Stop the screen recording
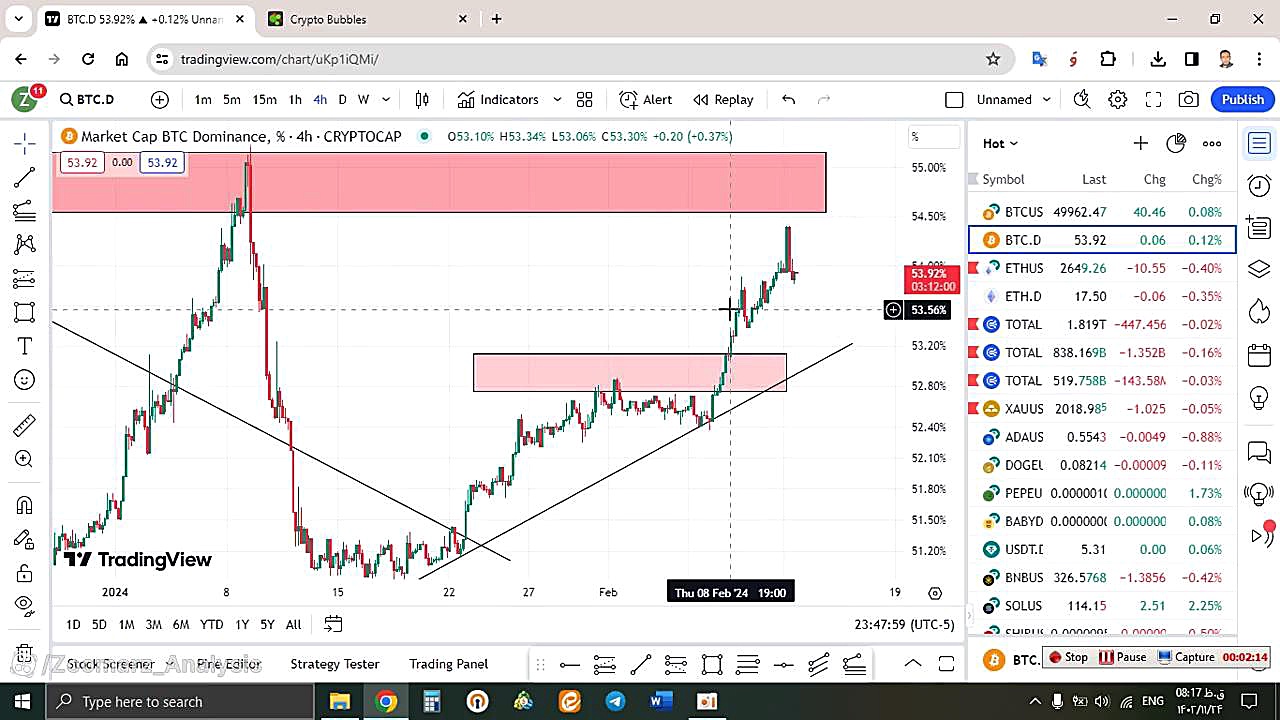This screenshot has width=1280, height=720. [x=1068, y=657]
